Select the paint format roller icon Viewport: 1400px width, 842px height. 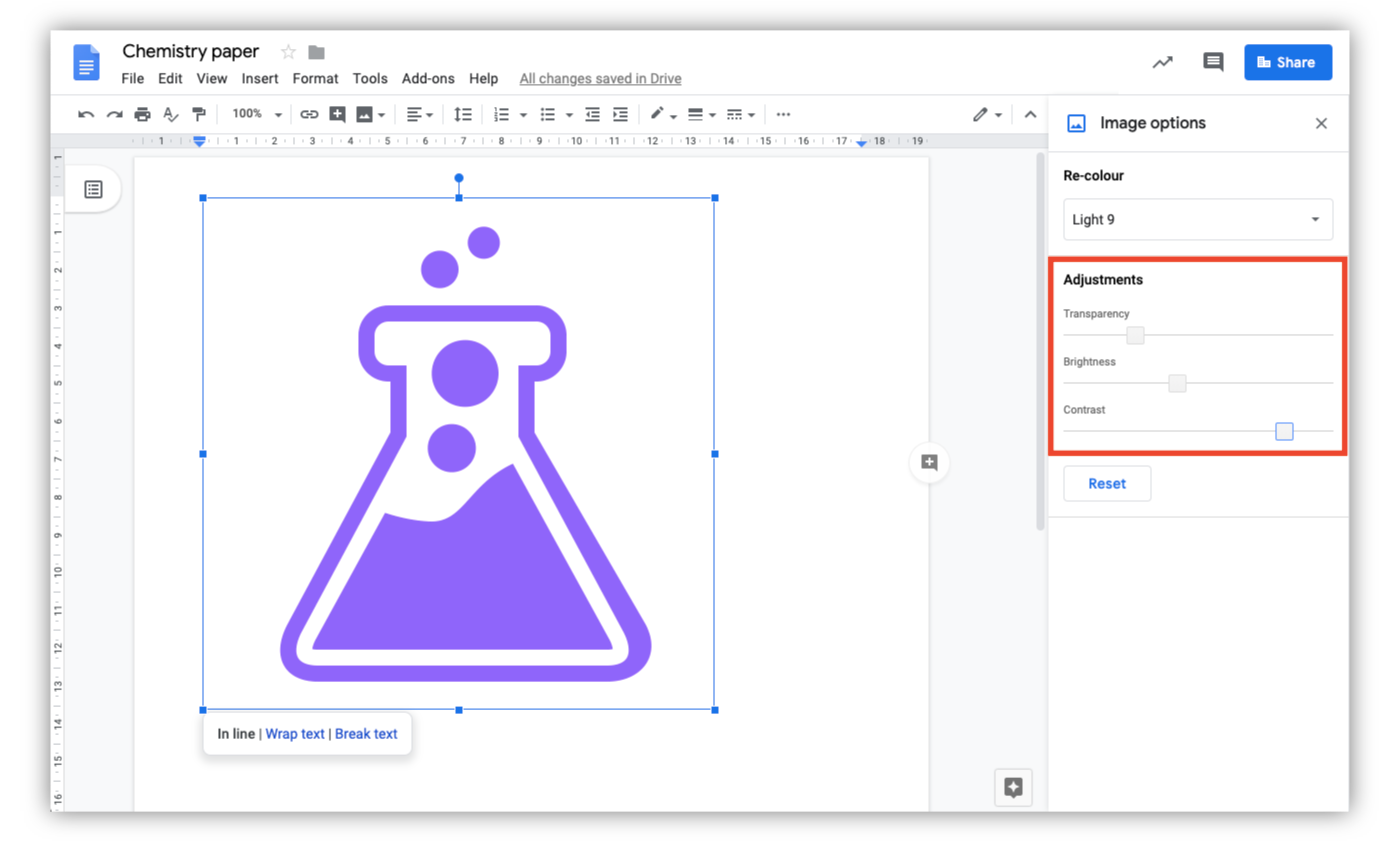[x=198, y=115]
